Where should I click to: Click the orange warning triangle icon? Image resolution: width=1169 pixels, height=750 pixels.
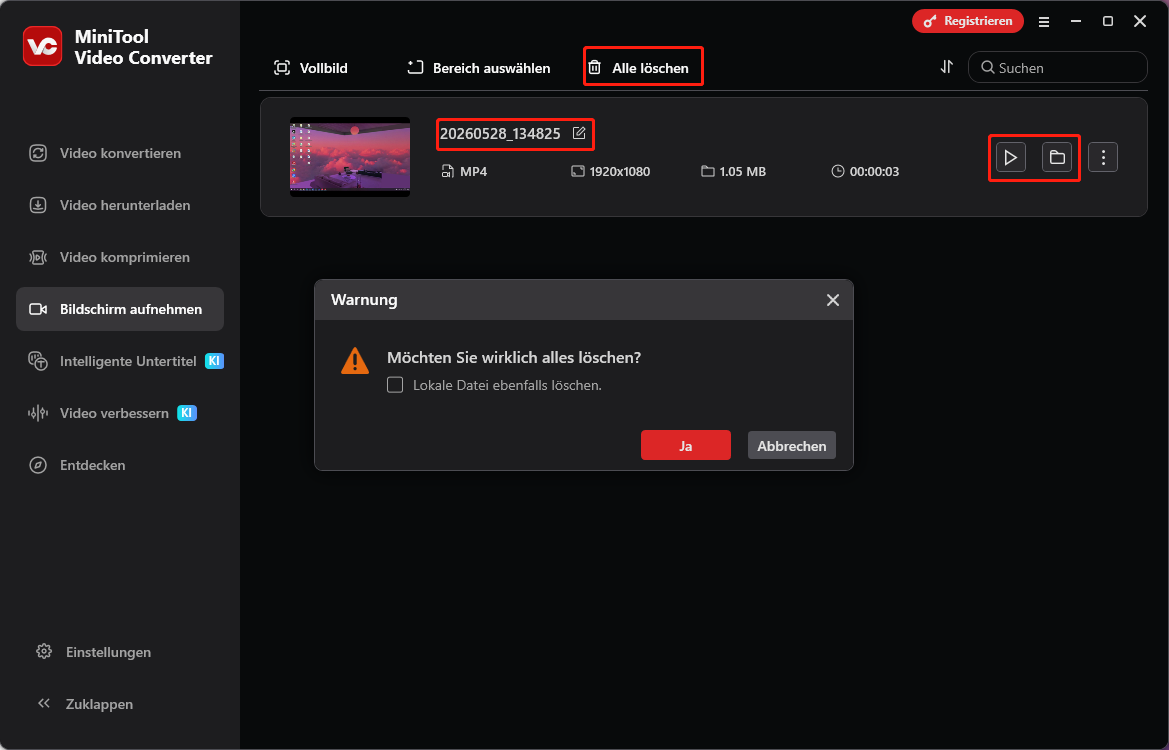point(355,361)
